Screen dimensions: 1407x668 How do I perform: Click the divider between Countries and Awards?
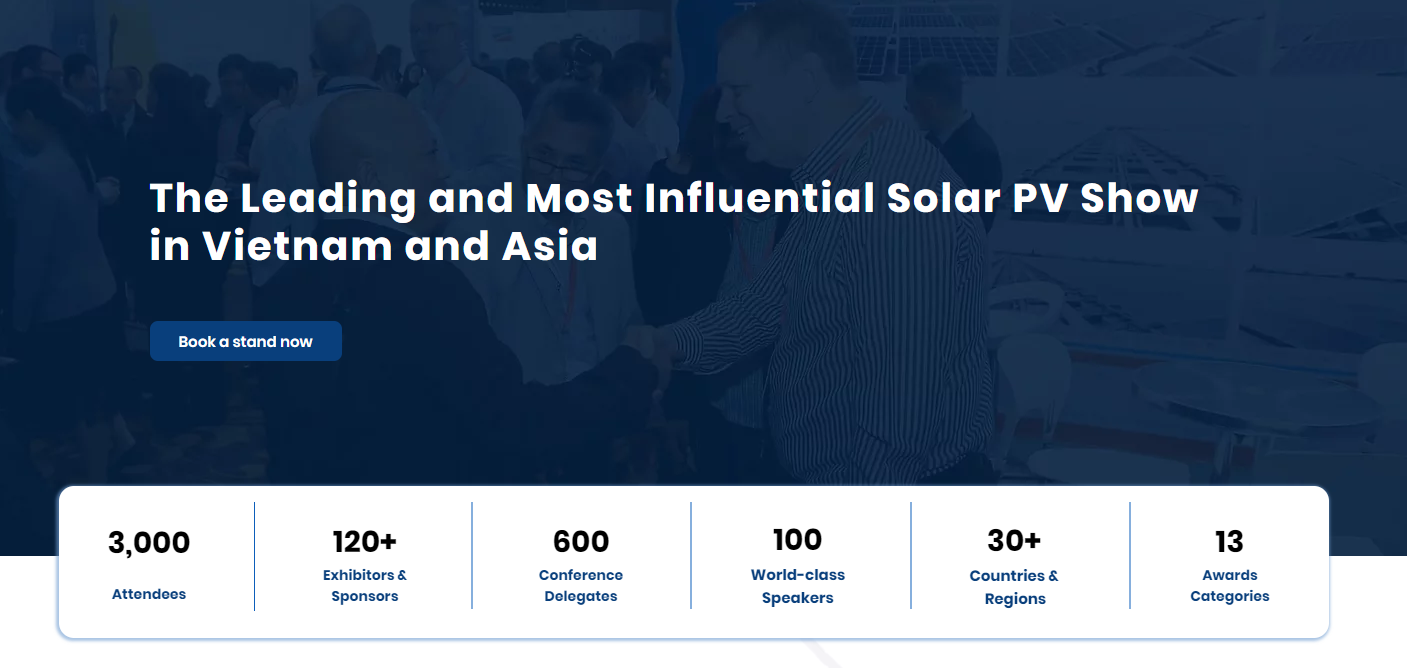pos(1130,555)
